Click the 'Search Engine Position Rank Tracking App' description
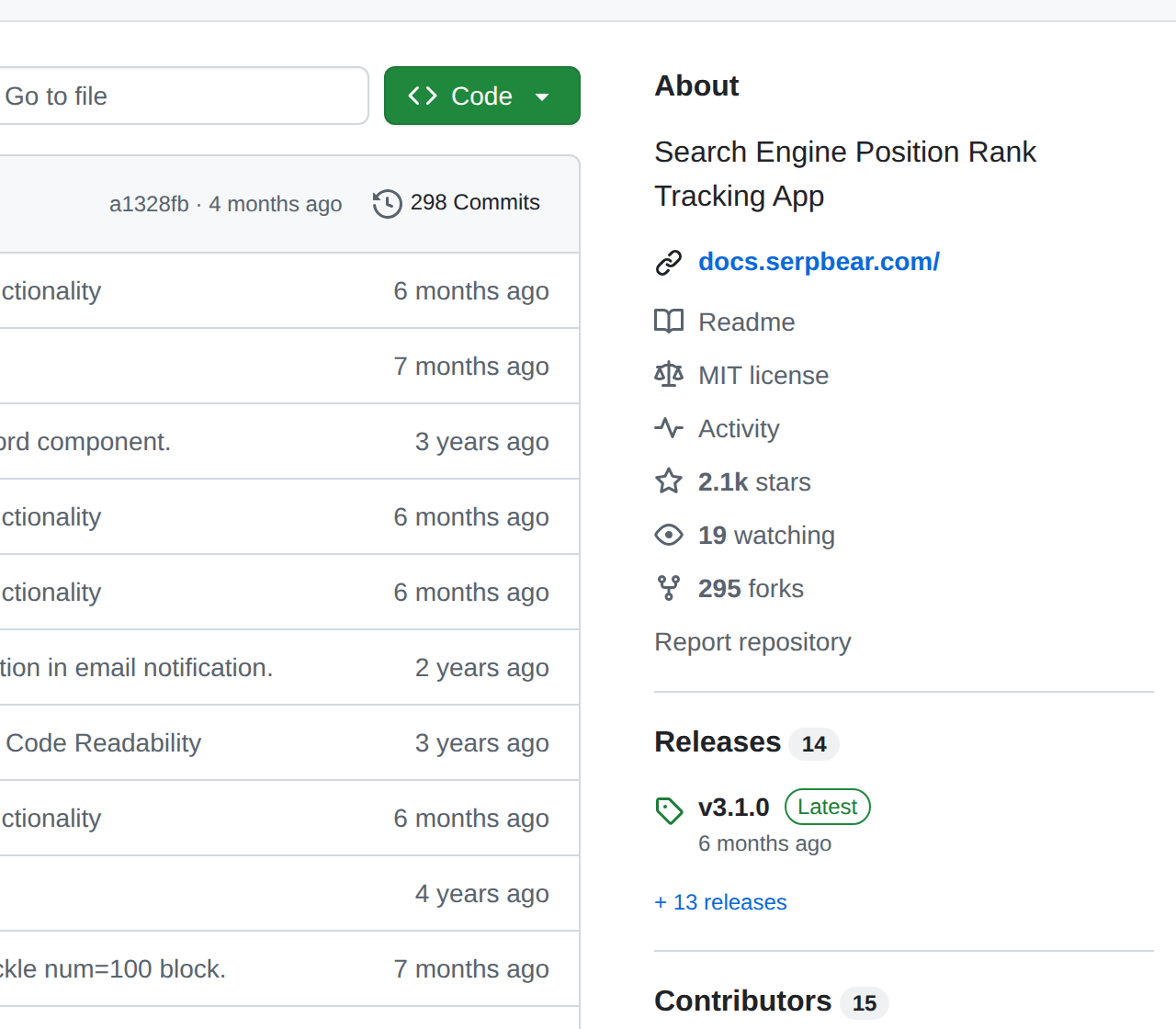 (x=845, y=175)
